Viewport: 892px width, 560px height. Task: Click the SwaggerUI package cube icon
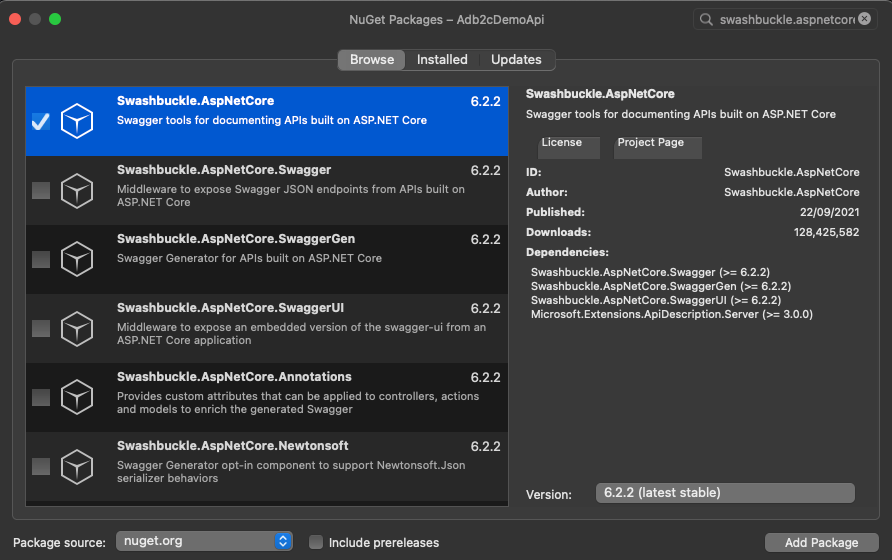click(77, 328)
